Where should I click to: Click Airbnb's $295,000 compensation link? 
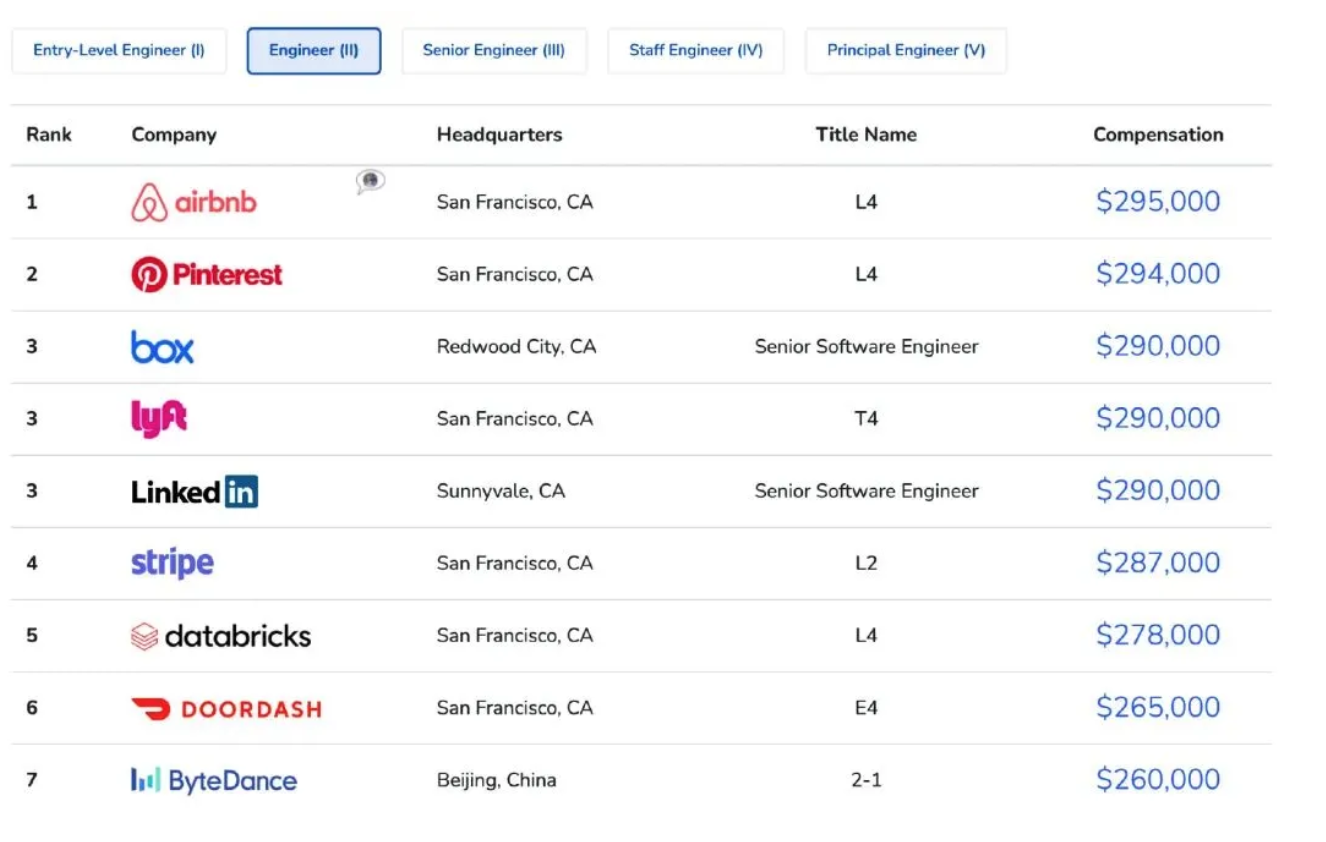(1158, 202)
